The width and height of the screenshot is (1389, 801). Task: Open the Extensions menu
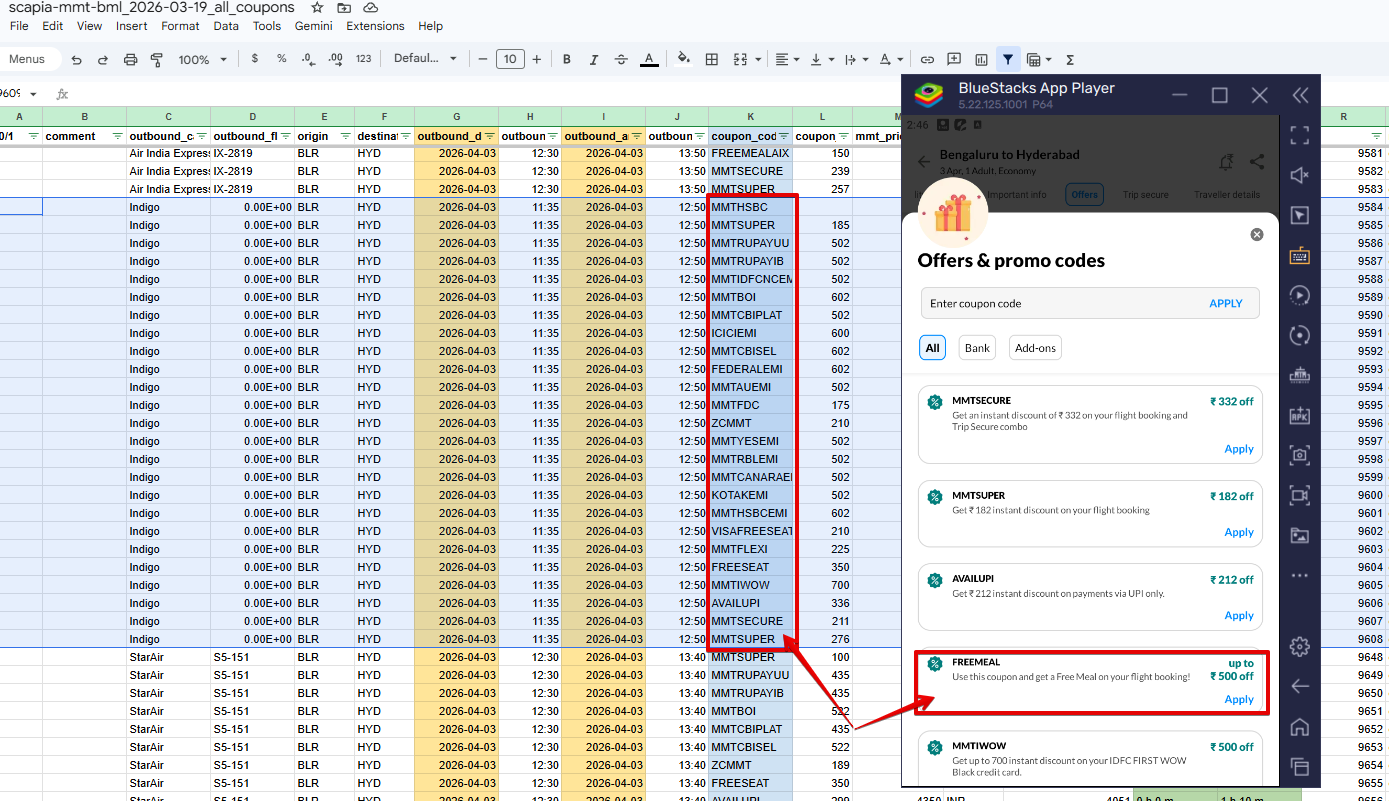click(x=375, y=26)
